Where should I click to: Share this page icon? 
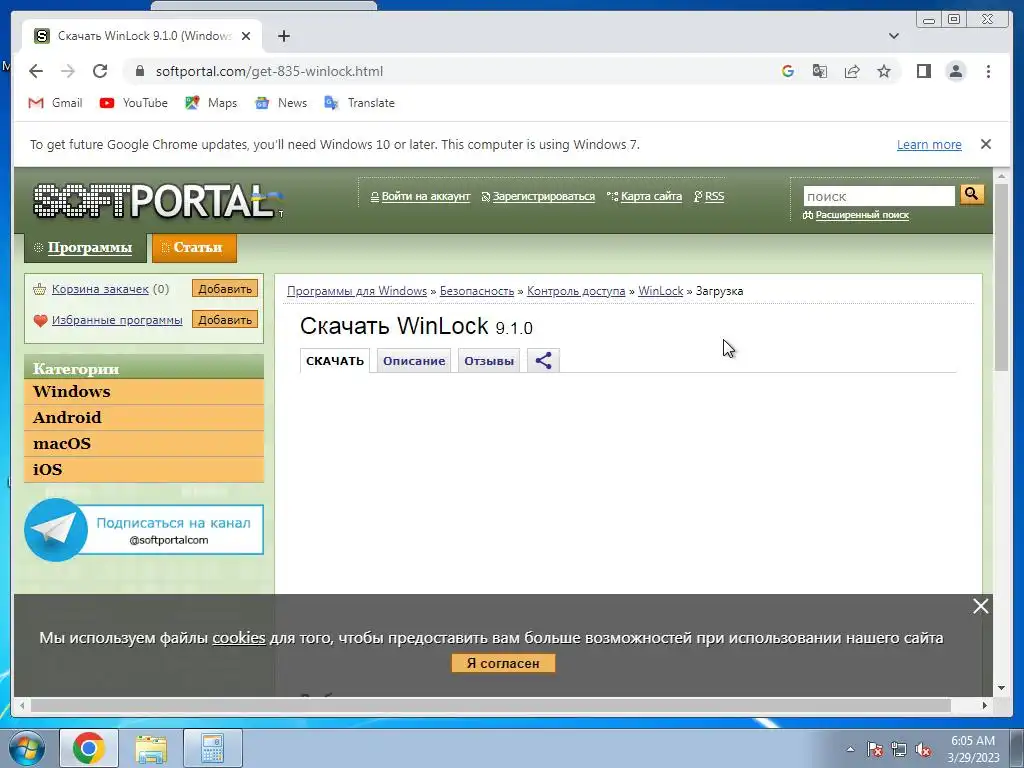coord(852,71)
